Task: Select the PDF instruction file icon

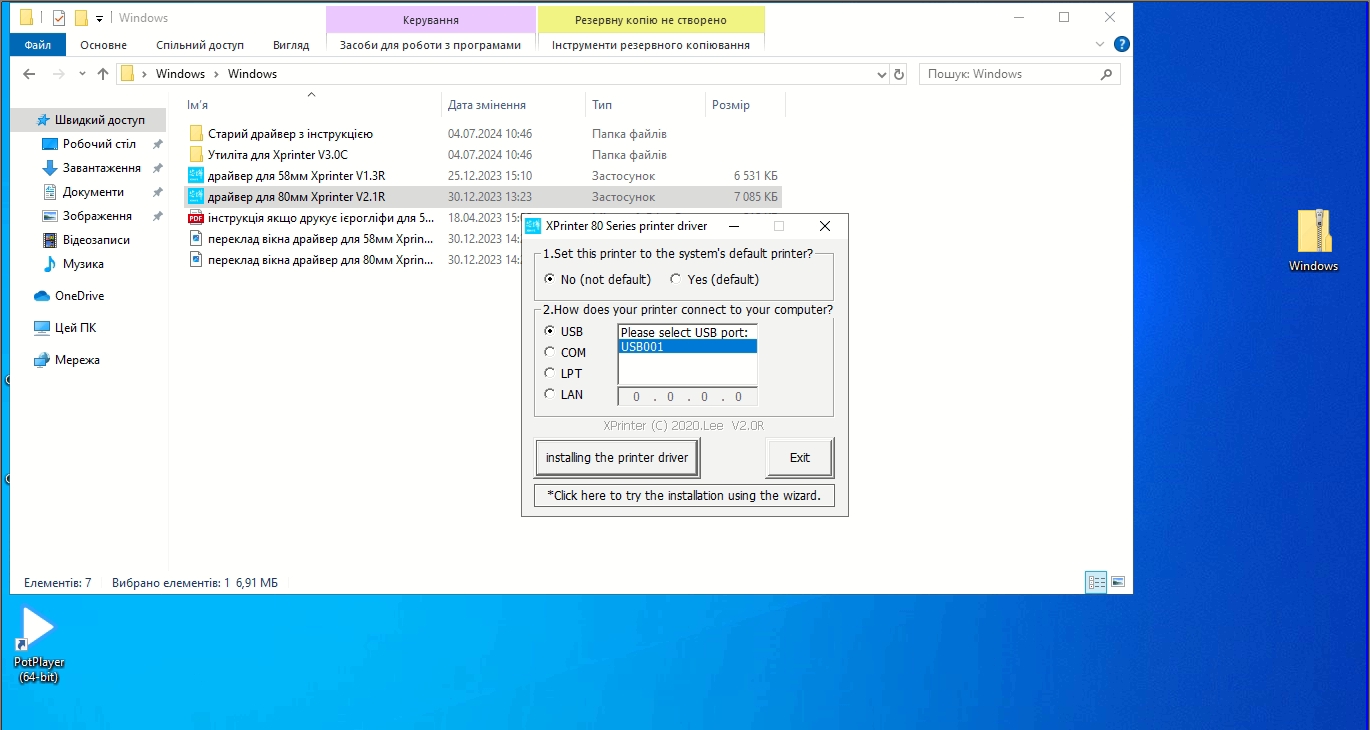Action: (196, 218)
